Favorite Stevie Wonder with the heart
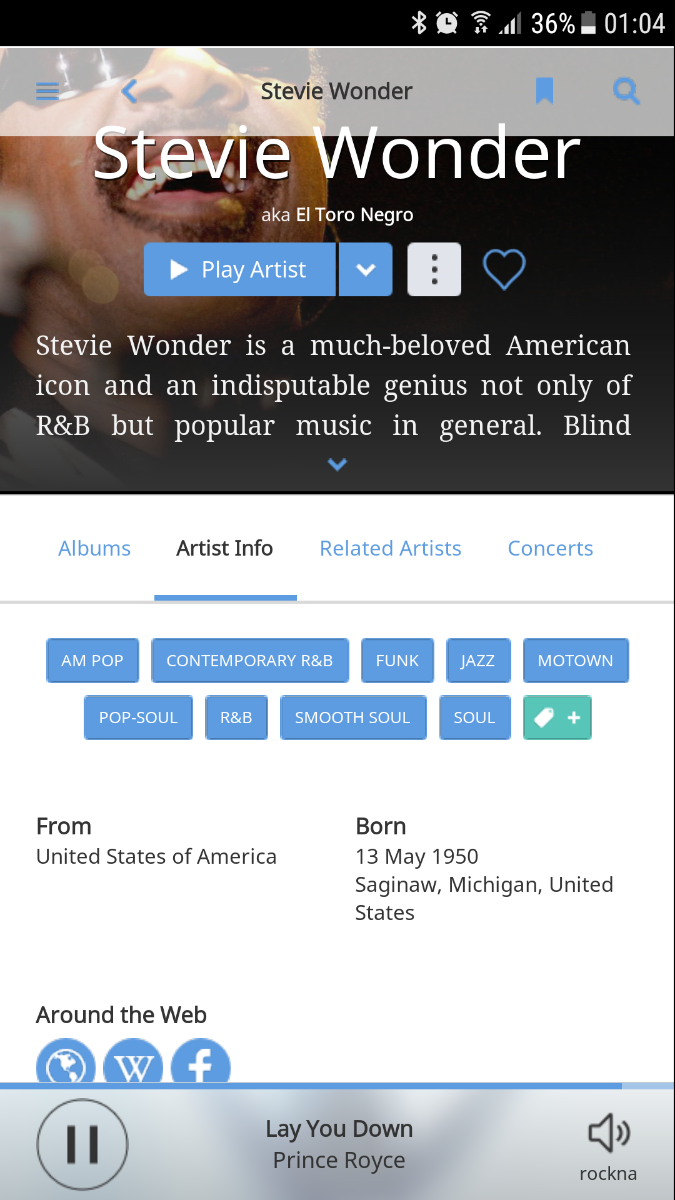The height and width of the screenshot is (1200, 675). point(504,269)
